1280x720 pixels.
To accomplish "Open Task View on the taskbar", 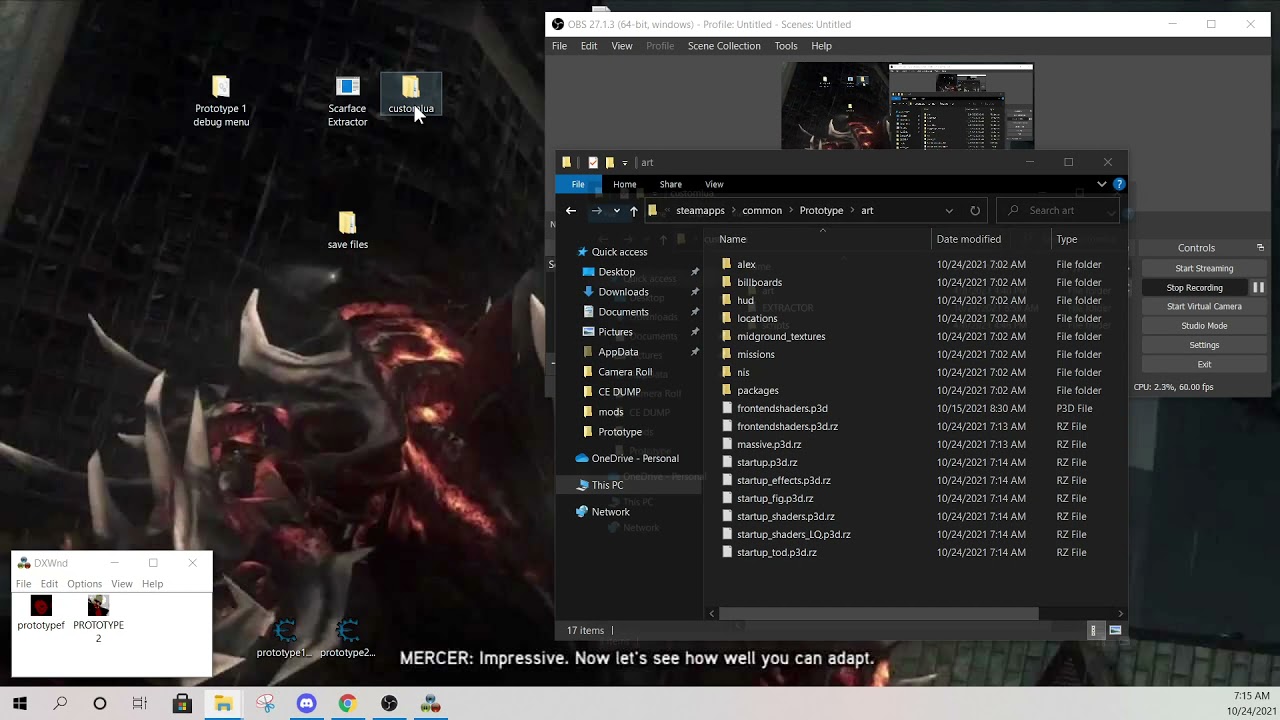I will [x=140, y=704].
